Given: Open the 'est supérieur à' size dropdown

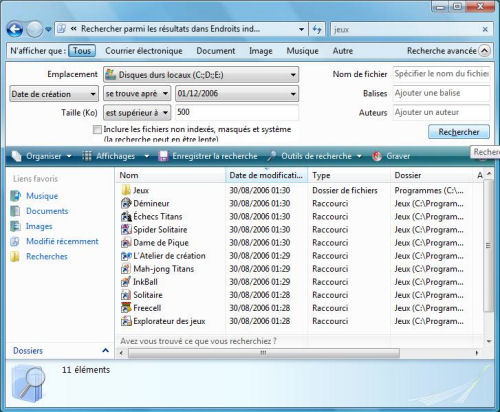Looking at the screenshot, I should click(137, 113).
